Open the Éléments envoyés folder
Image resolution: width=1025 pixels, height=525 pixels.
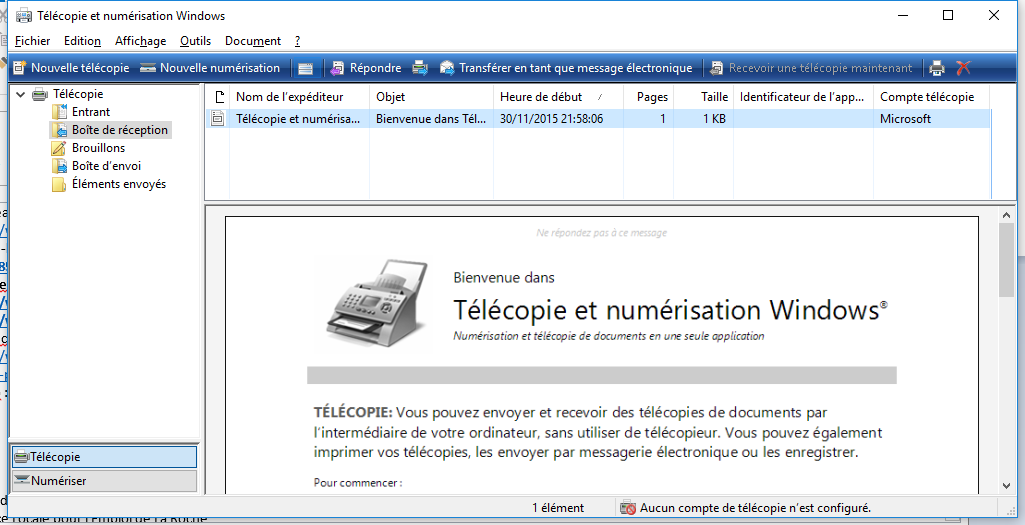[119, 184]
